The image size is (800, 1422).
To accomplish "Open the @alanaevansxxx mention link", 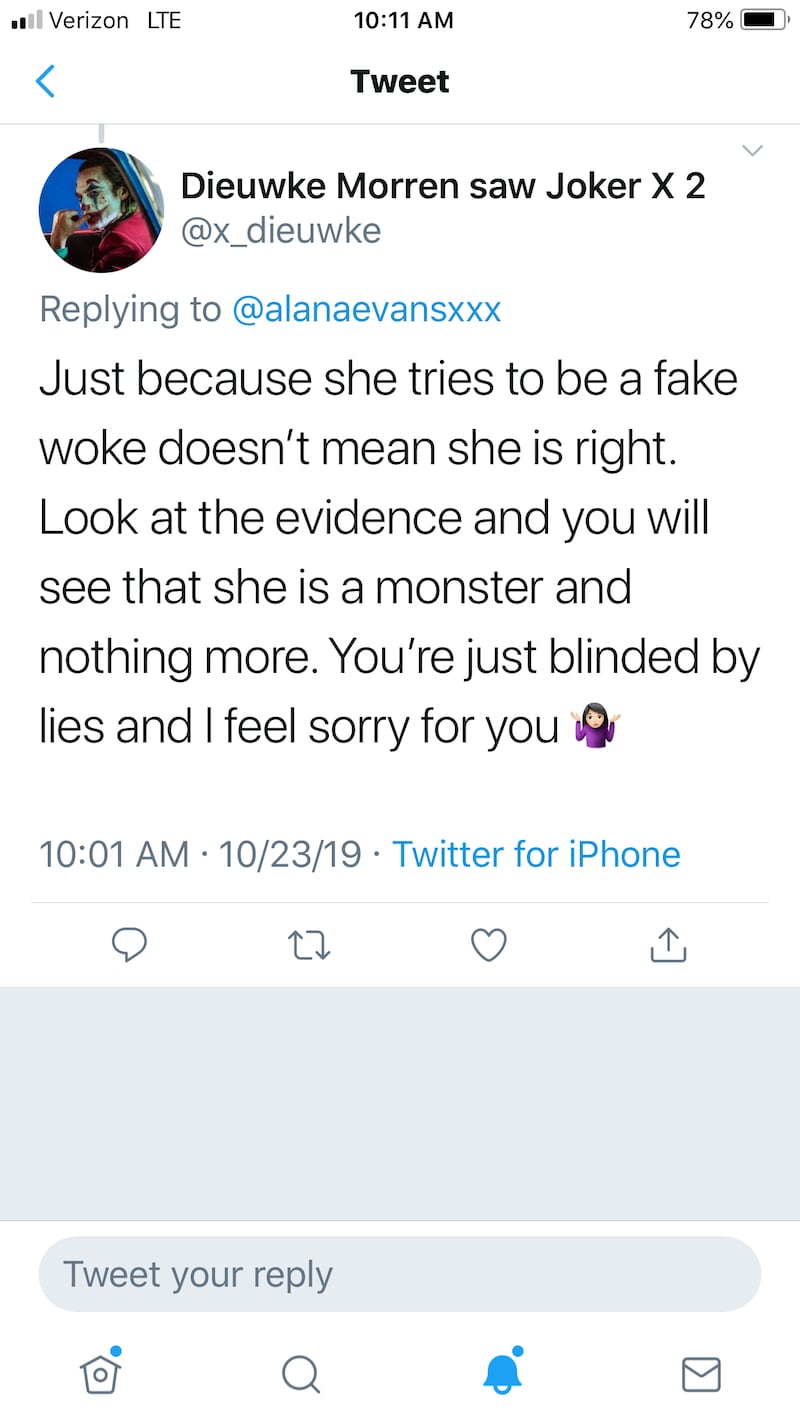I will pos(366,309).
